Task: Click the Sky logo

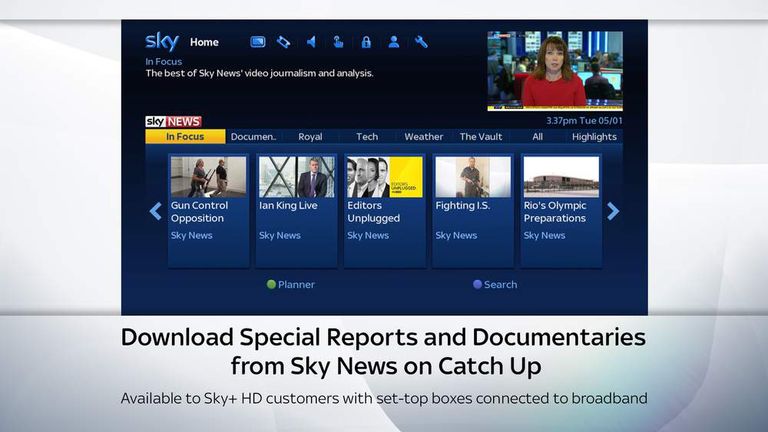Action: pyautogui.click(x=162, y=42)
